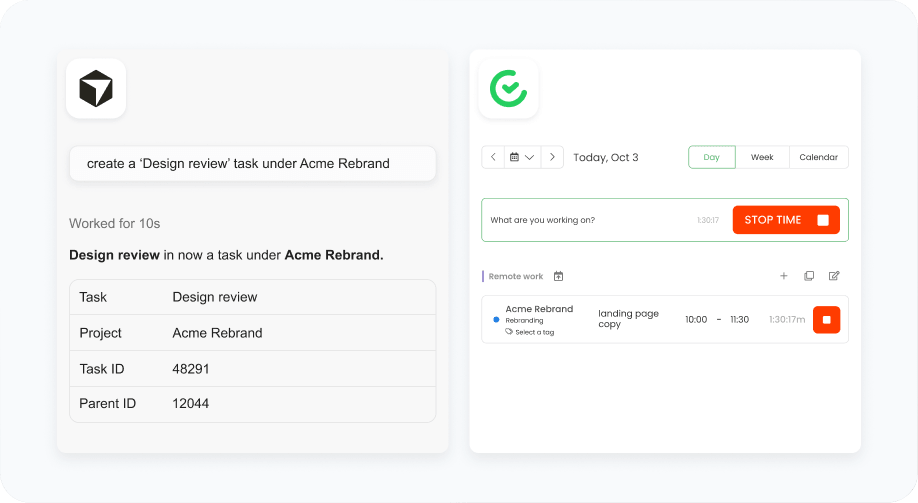Click the 'Design review' table cell

[215, 297]
